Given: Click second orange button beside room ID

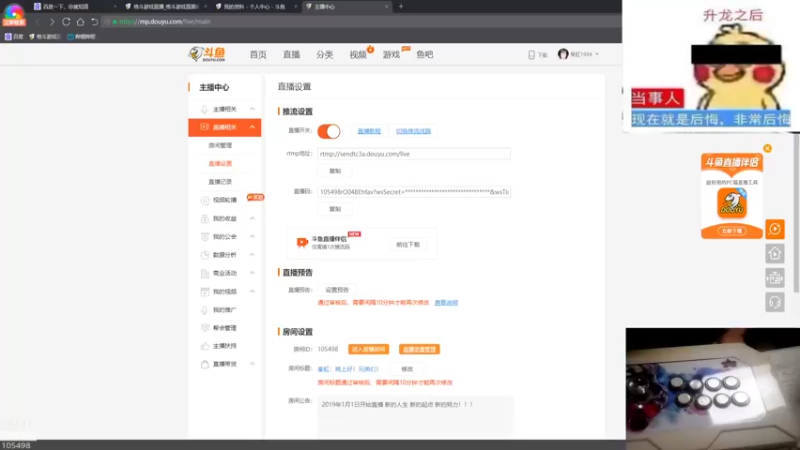Looking at the screenshot, I should click(419, 349).
